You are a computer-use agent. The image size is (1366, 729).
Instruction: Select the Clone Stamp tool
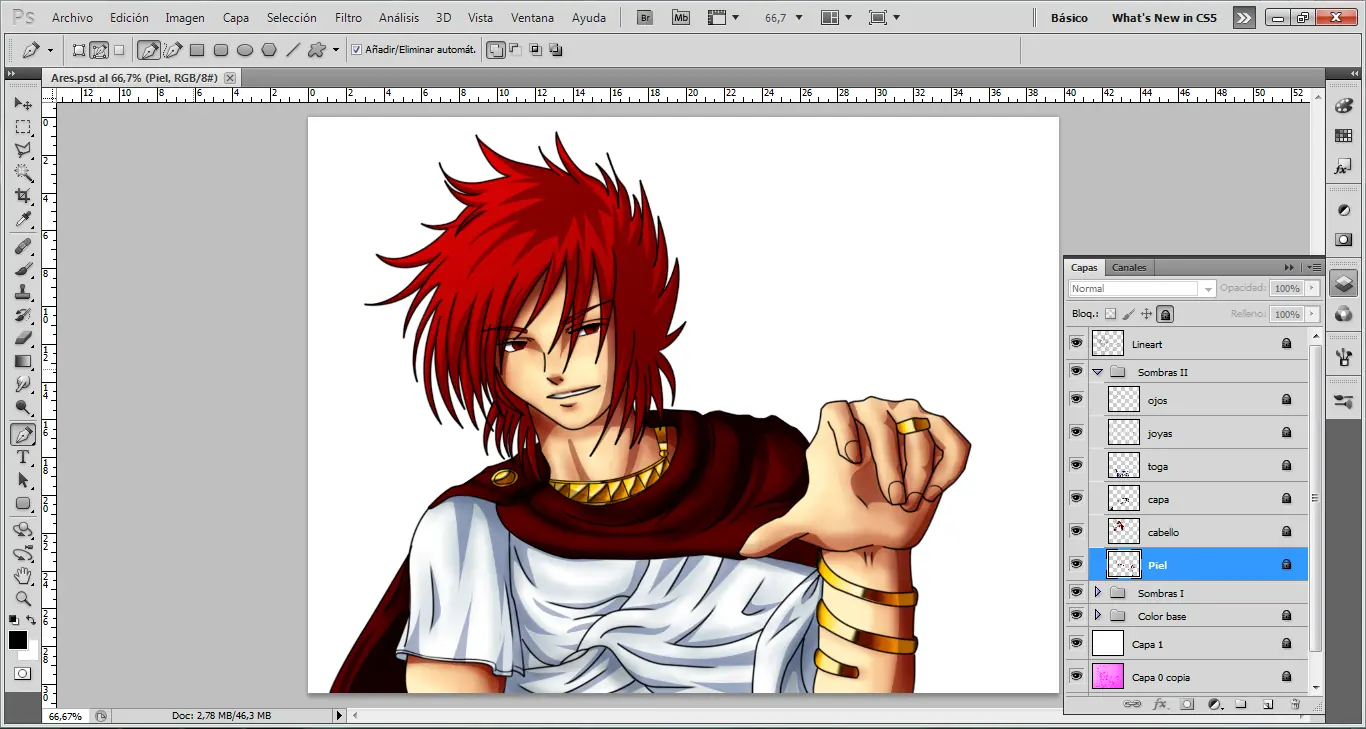(x=22, y=292)
